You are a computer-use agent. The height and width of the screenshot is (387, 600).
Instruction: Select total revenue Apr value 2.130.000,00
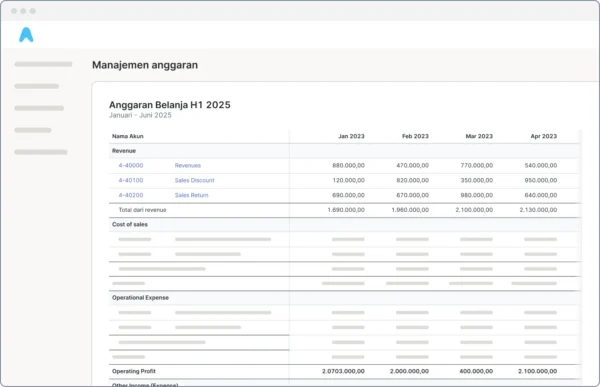point(538,210)
